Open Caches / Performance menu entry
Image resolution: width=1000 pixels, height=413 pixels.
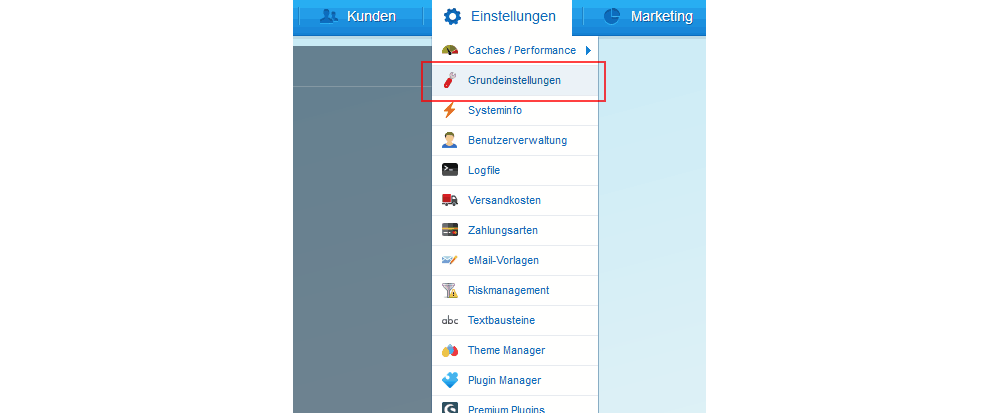point(515,50)
